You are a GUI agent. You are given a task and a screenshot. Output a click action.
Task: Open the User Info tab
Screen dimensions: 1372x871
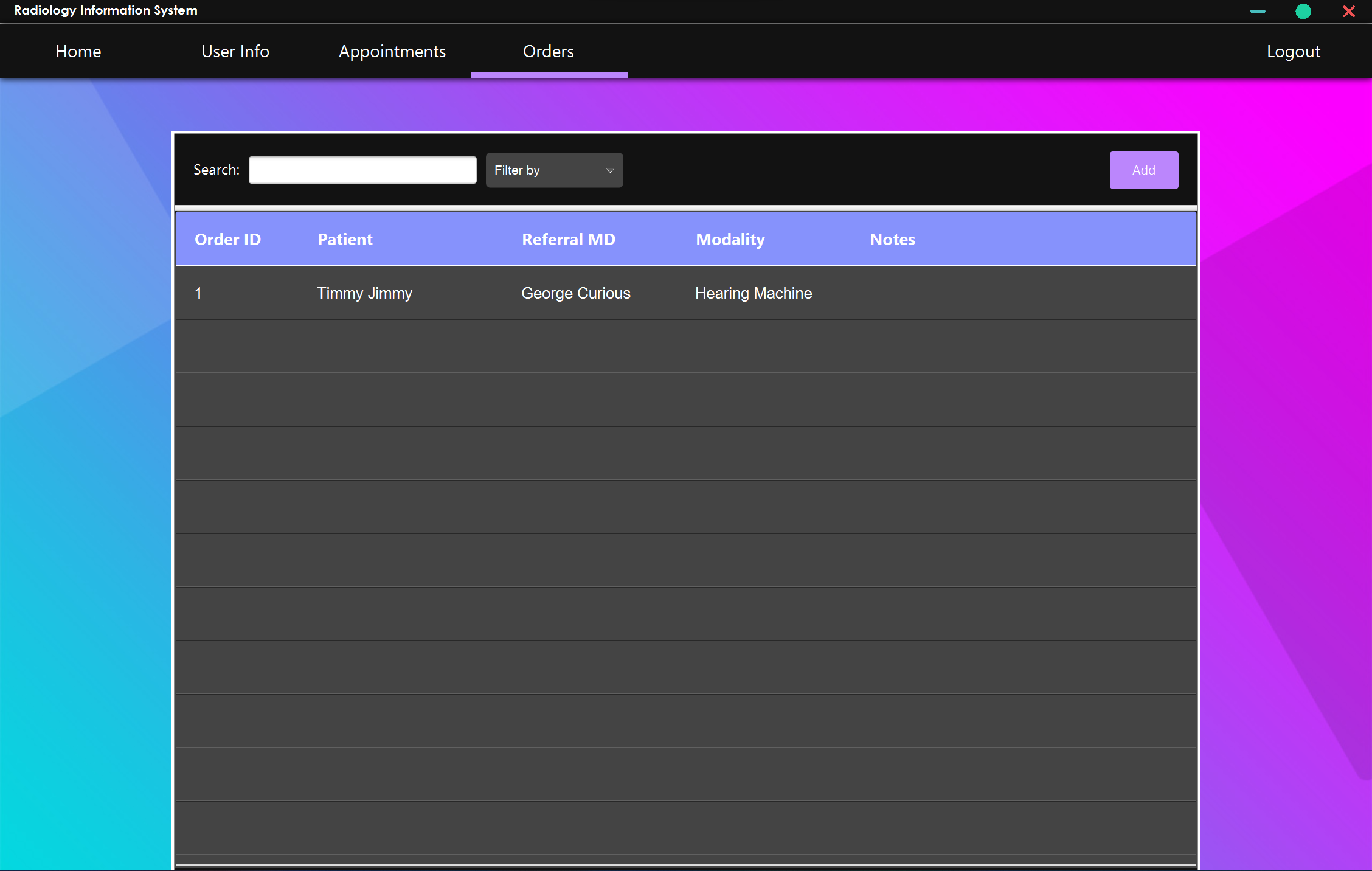click(235, 52)
